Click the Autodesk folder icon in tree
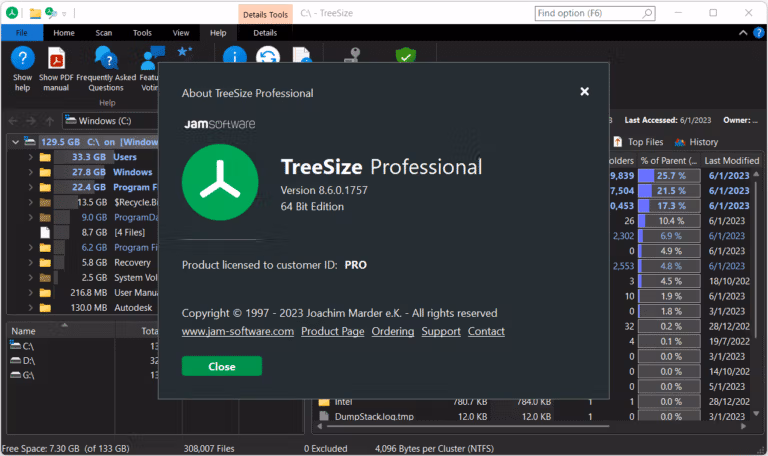This screenshot has height=456, width=768. pyautogui.click(x=45, y=308)
